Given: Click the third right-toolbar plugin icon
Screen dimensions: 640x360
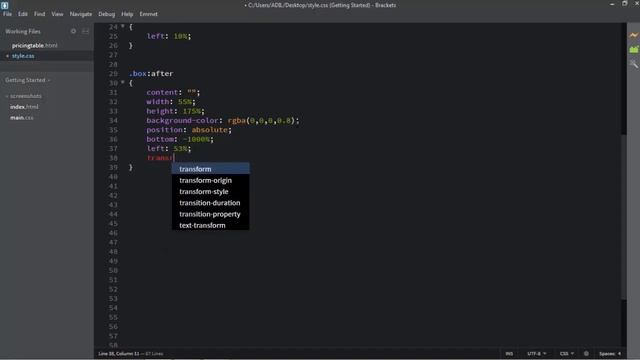Looking at the screenshot, I should (x=633, y=64).
